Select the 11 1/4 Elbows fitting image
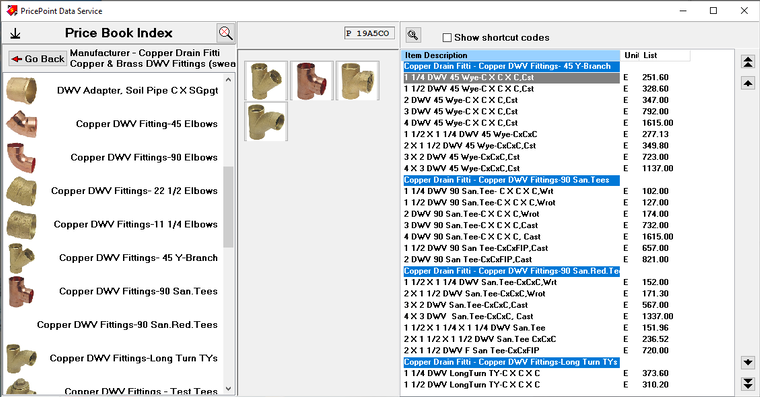Screen dimensions: 760x397 pyautogui.click(x=21, y=224)
